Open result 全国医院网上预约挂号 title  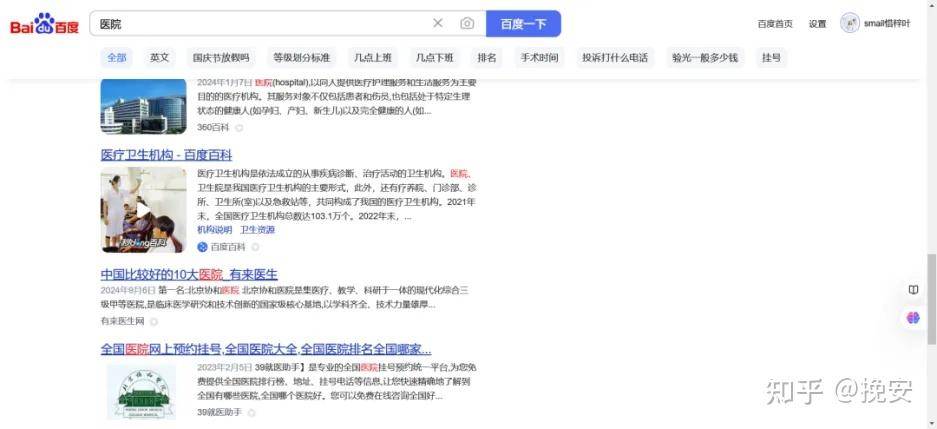click(266, 350)
